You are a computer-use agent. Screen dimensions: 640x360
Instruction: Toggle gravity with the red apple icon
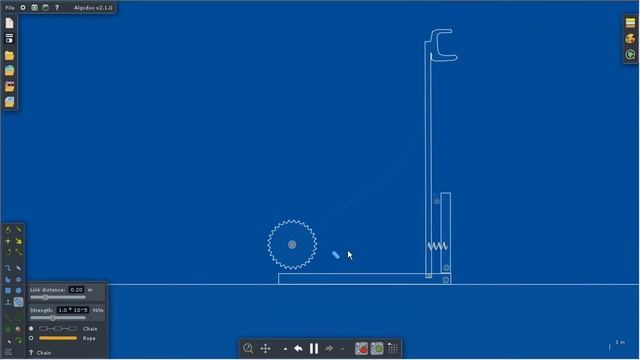(361, 349)
